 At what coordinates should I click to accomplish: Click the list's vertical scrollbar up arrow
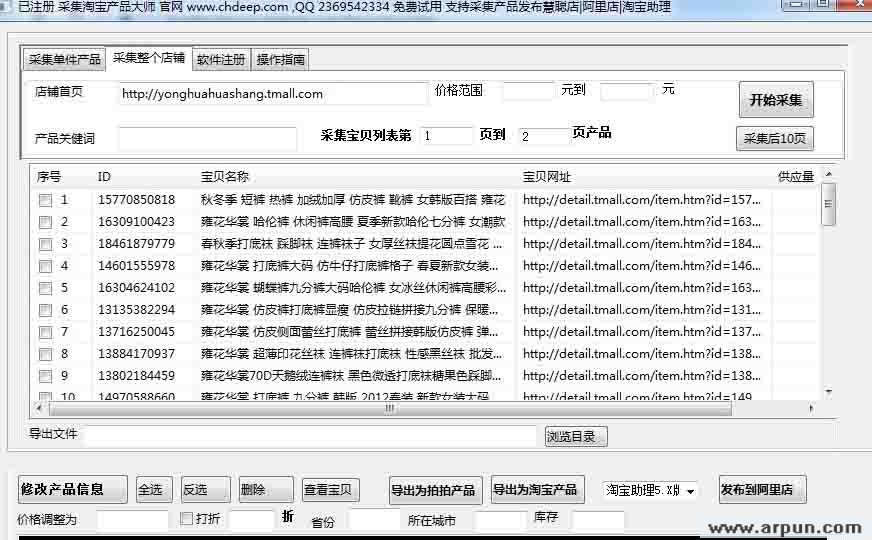click(x=829, y=174)
